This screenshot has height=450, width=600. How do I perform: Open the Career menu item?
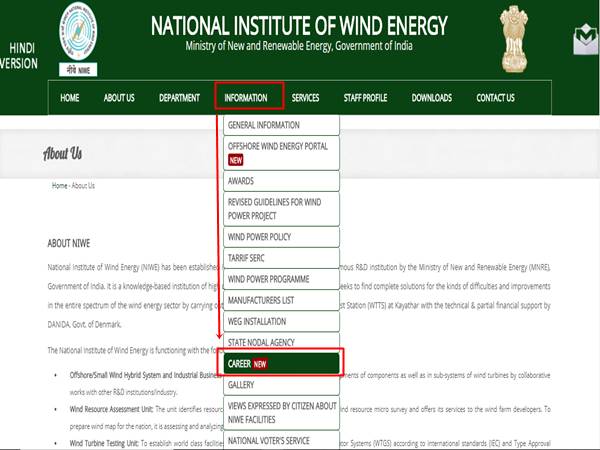tap(281, 364)
